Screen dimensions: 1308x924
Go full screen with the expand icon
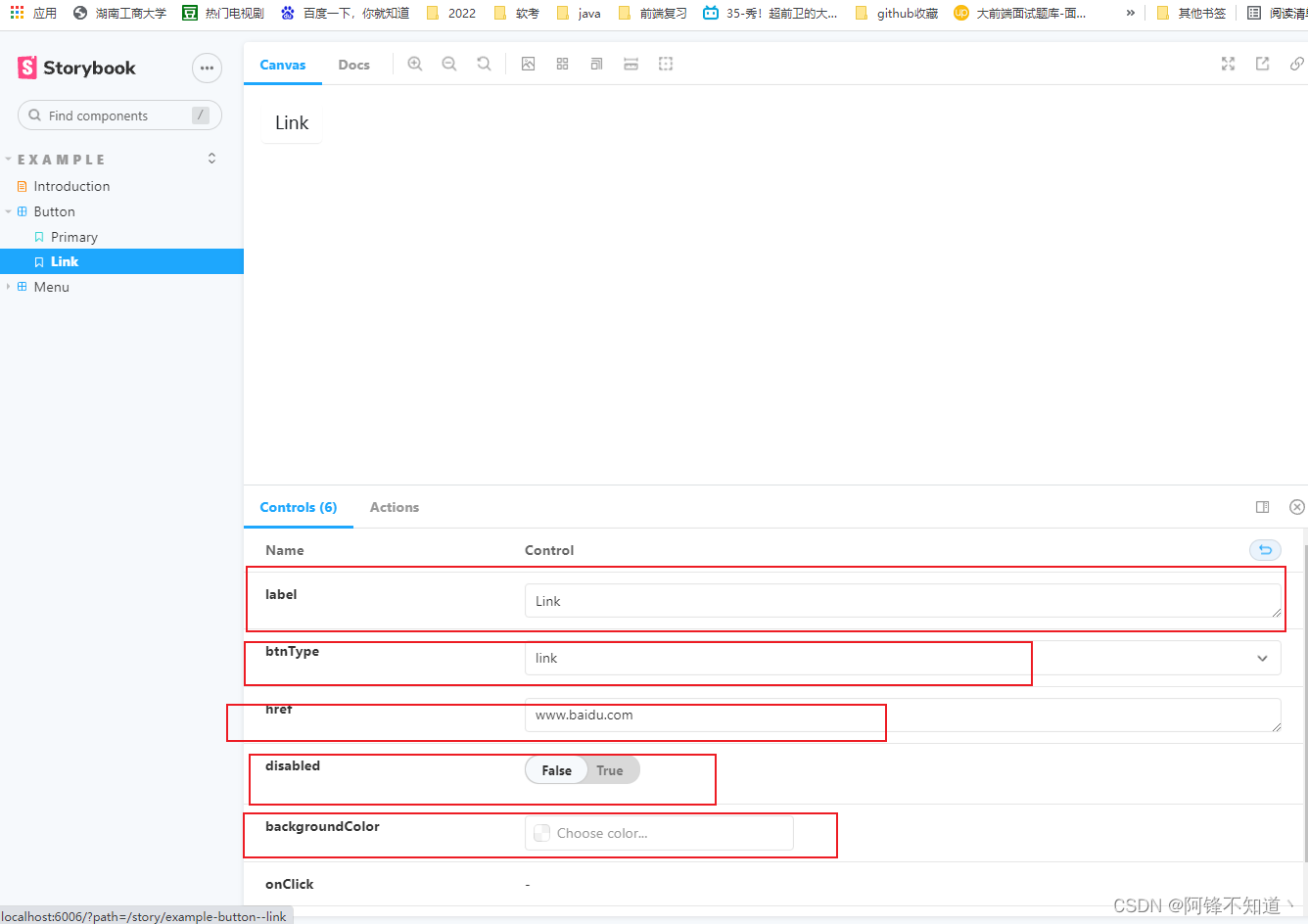click(x=1228, y=64)
